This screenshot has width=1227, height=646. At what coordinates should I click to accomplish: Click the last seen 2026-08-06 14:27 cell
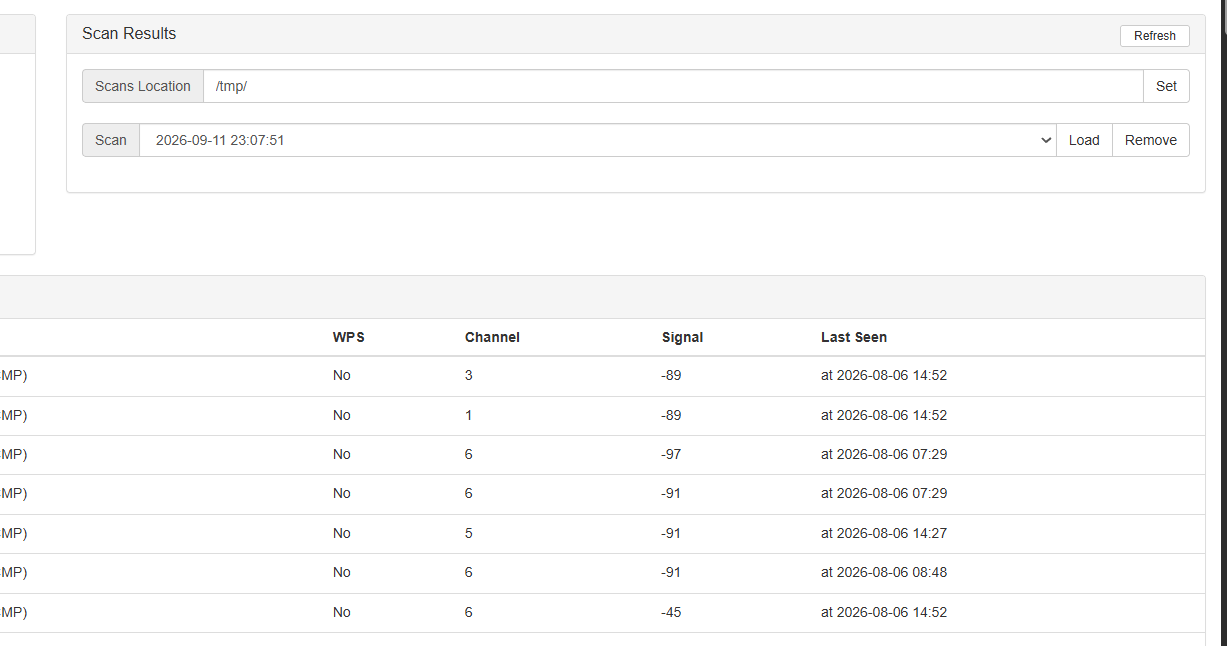click(884, 533)
